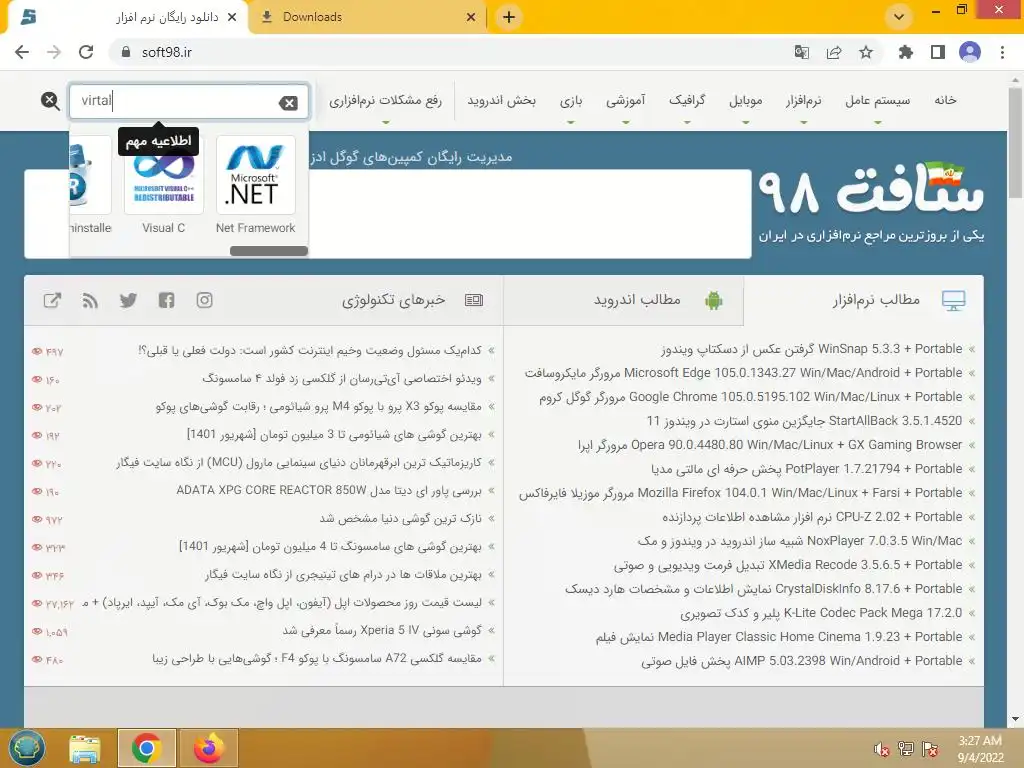The width and height of the screenshot is (1024, 768).
Task: Open the RSS feed icon
Action: tap(90, 300)
